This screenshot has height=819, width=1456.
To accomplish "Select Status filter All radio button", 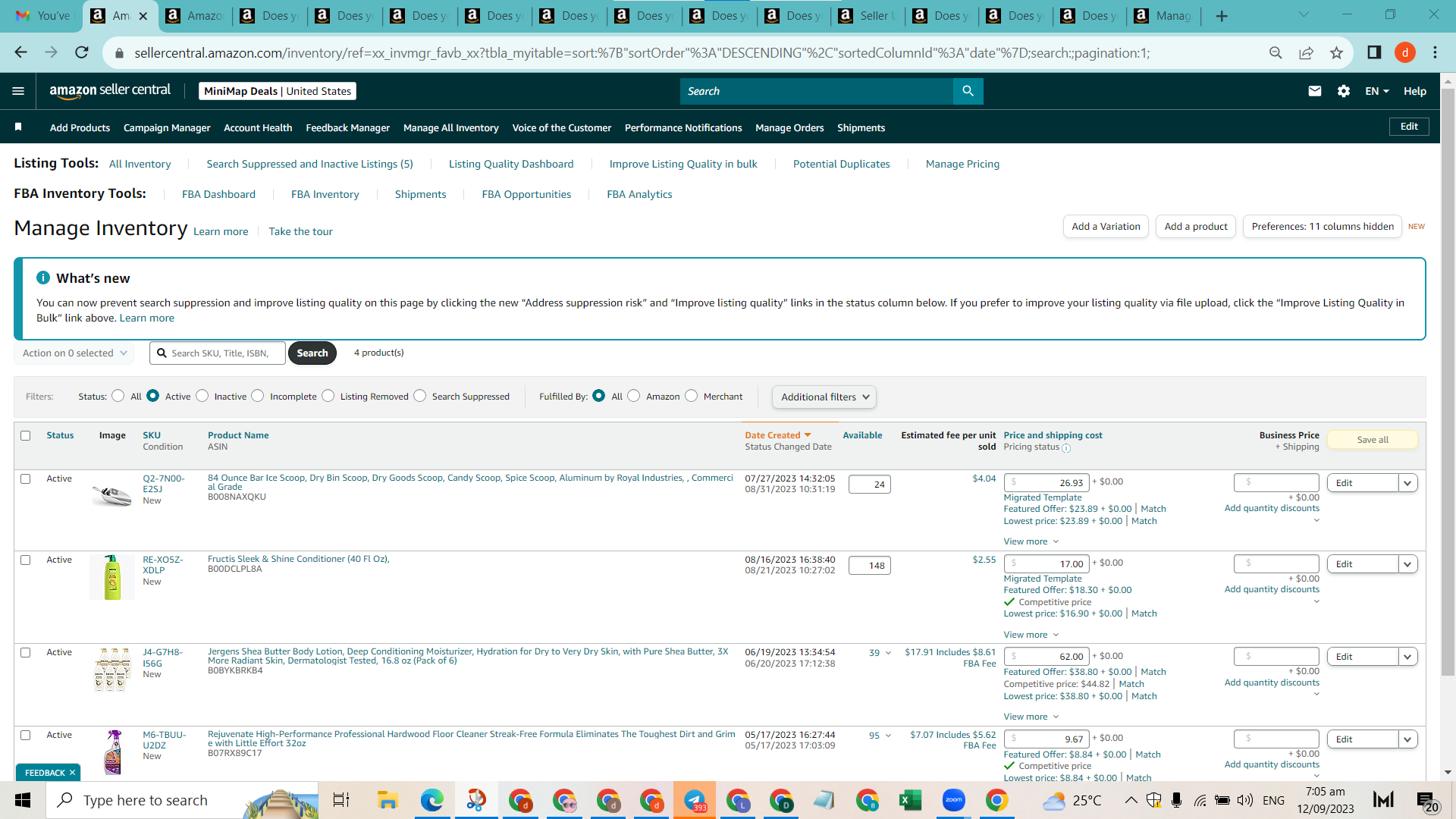I will pyautogui.click(x=118, y=396).
